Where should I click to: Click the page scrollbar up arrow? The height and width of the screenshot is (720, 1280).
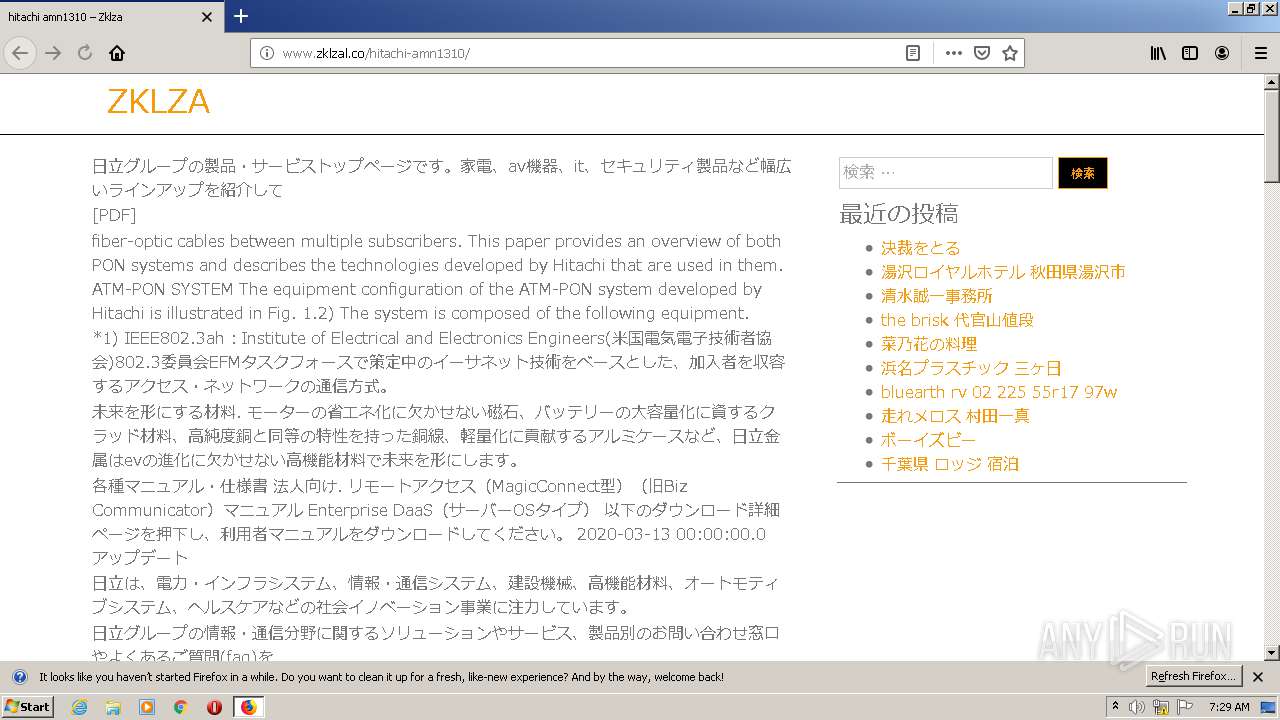(x=1271, y=82)
